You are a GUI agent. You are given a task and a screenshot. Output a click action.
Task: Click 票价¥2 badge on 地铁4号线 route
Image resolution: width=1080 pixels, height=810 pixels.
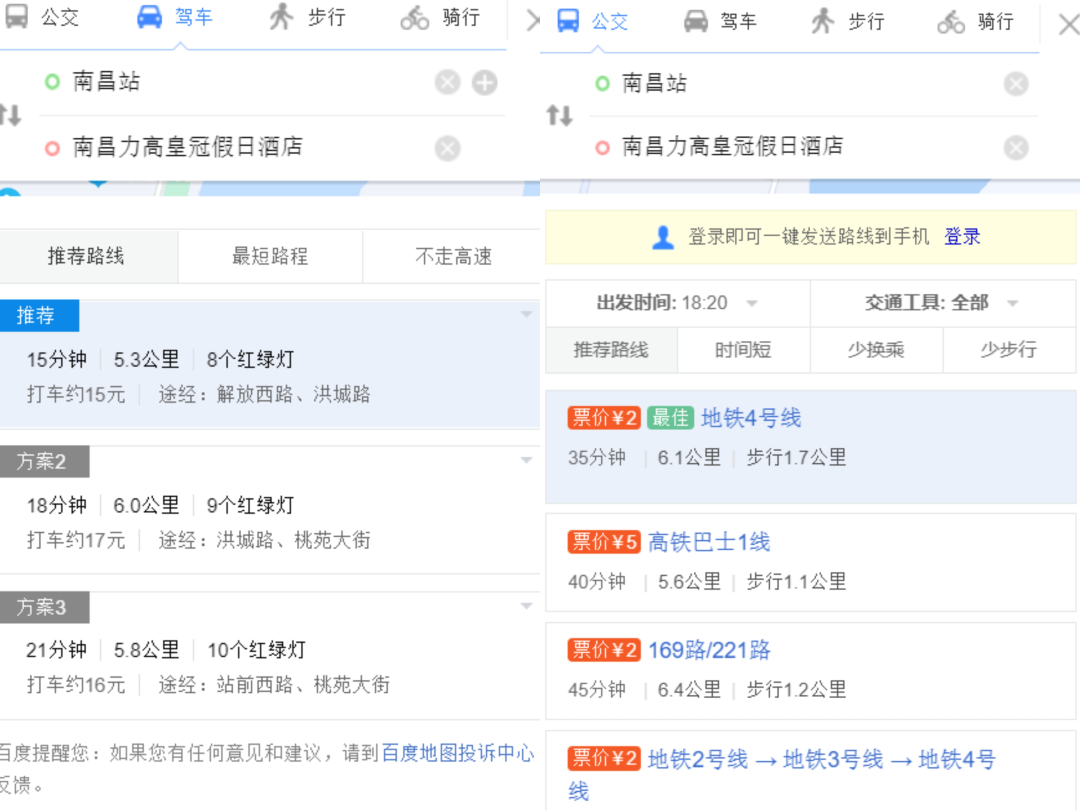tap(604, 418)
